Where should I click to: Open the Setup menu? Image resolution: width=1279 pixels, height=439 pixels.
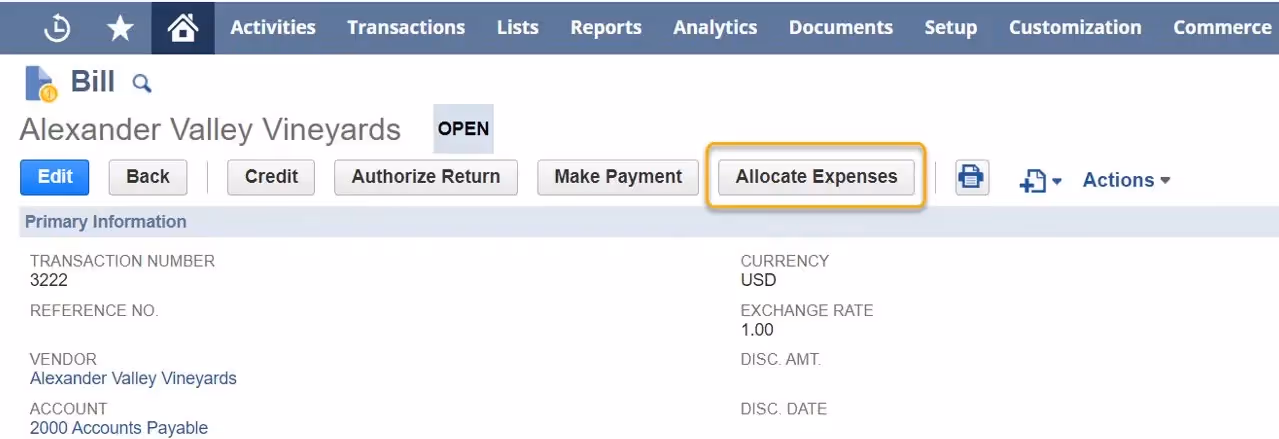pos(951,28)
